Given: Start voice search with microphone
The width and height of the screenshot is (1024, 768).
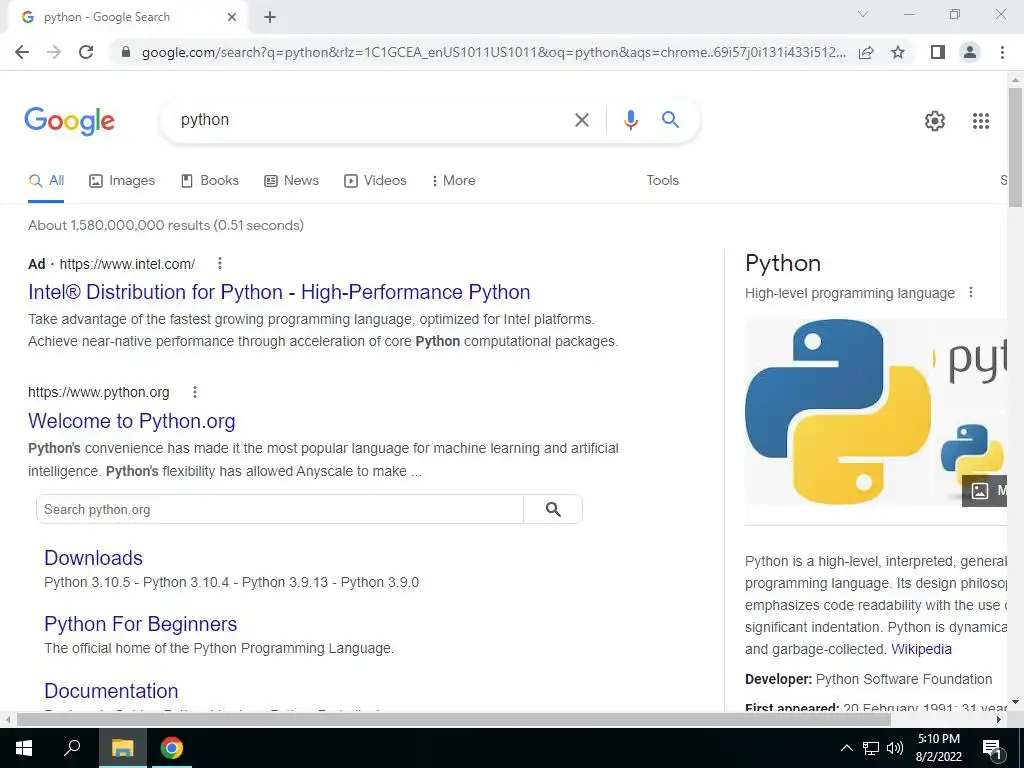Looking at the screenshot, I should (630, 120).
